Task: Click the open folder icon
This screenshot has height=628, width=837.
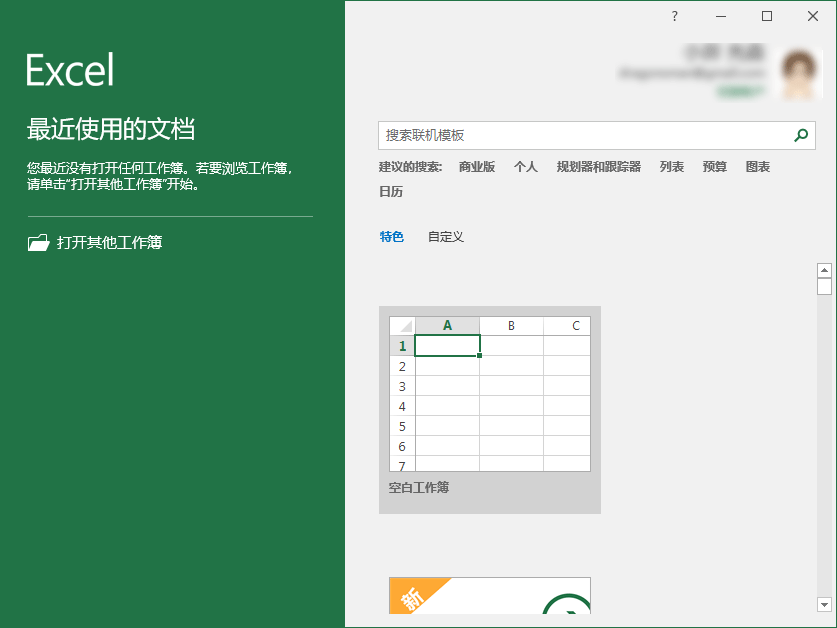Action: tap(38, 242)
